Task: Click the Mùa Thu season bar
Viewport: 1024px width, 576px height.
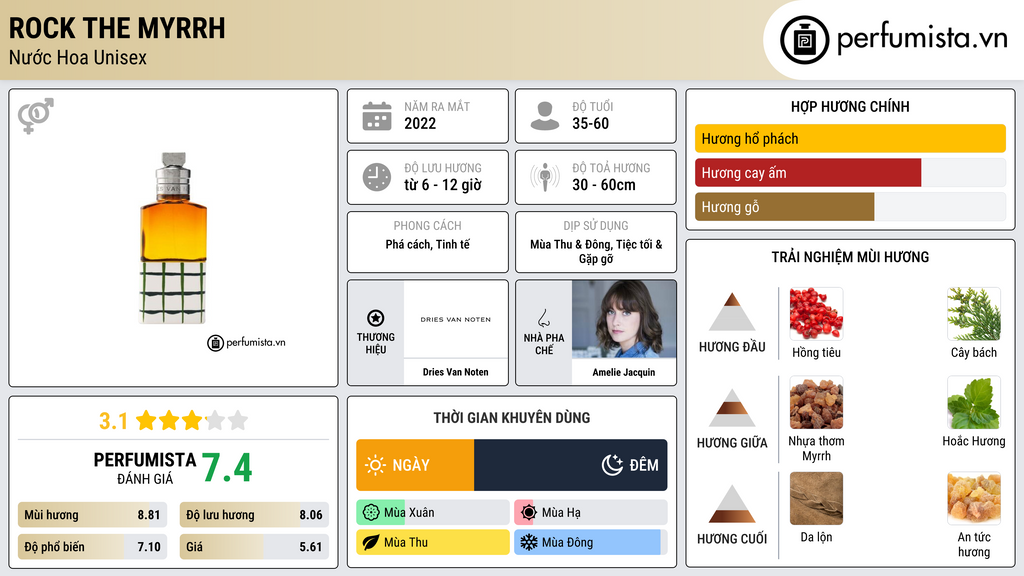Action: pyautogui.click(x=433, y=543)
